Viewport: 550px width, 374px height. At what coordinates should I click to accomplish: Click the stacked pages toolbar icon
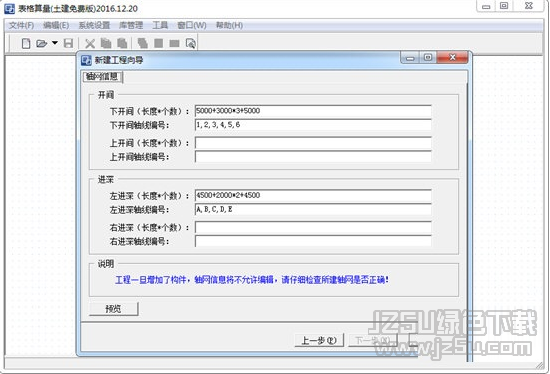tap(142, 44)
